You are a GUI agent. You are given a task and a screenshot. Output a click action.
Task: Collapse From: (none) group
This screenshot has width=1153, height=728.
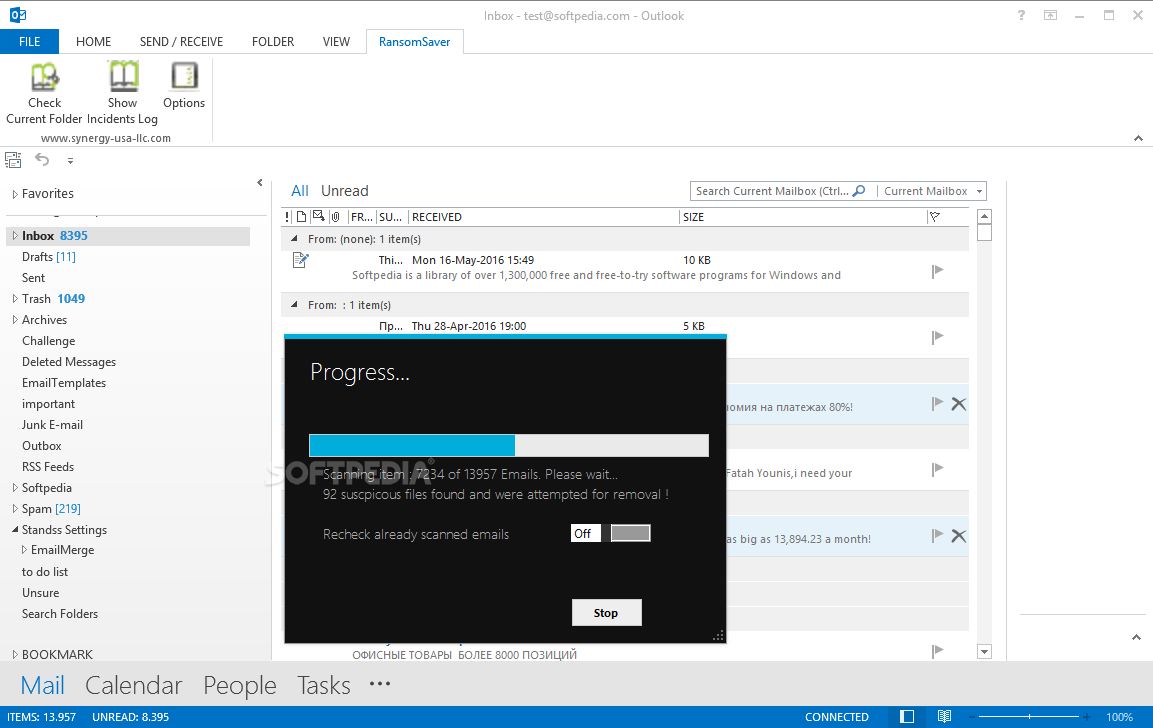(294, 238)
